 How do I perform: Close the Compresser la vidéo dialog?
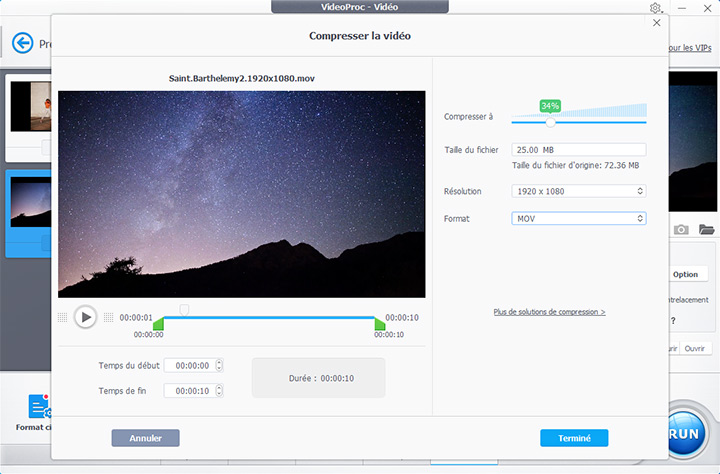tap(656, 21)
